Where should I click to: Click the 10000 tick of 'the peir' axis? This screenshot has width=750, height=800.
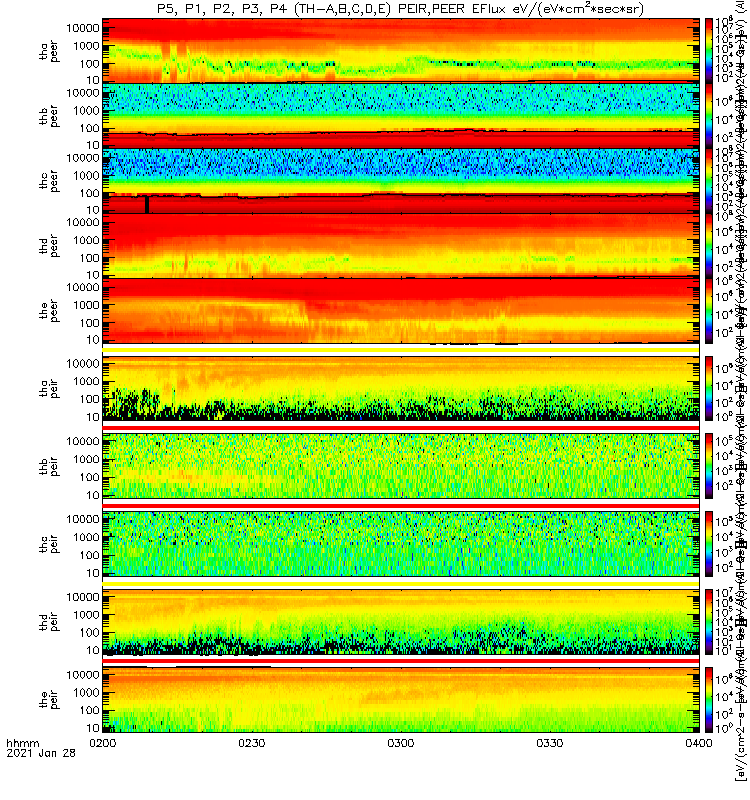[83, 674]
